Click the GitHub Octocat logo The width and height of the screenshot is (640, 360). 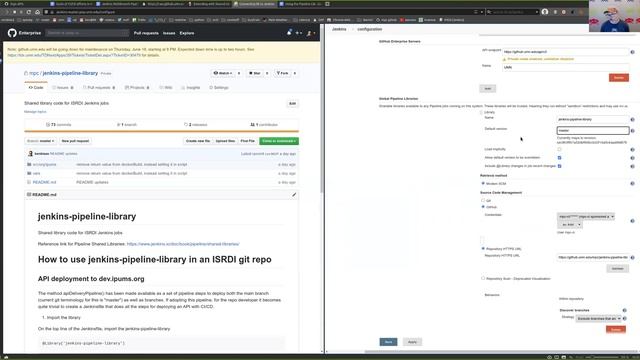12,33
